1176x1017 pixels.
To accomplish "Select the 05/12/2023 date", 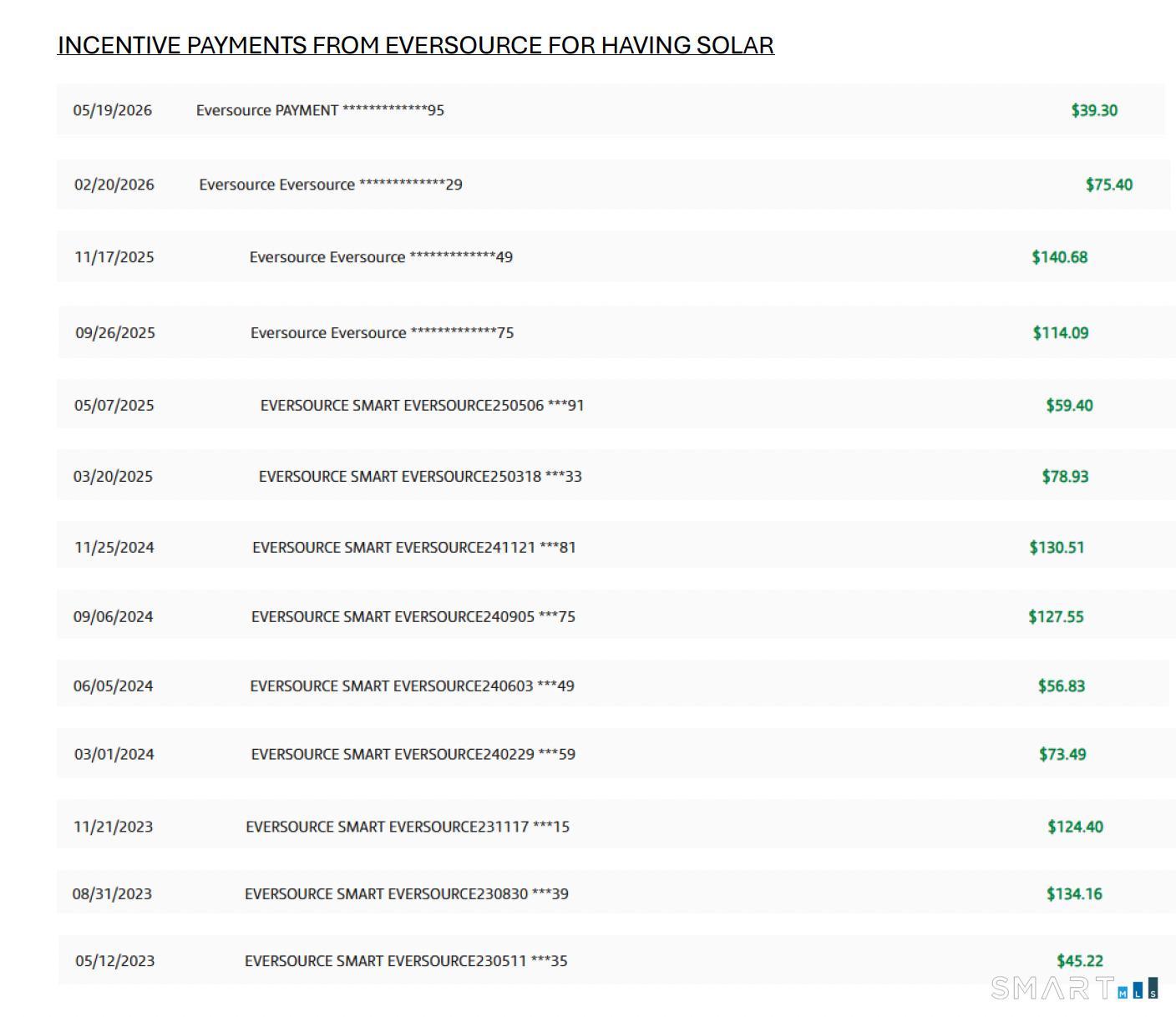I will 115,961.
